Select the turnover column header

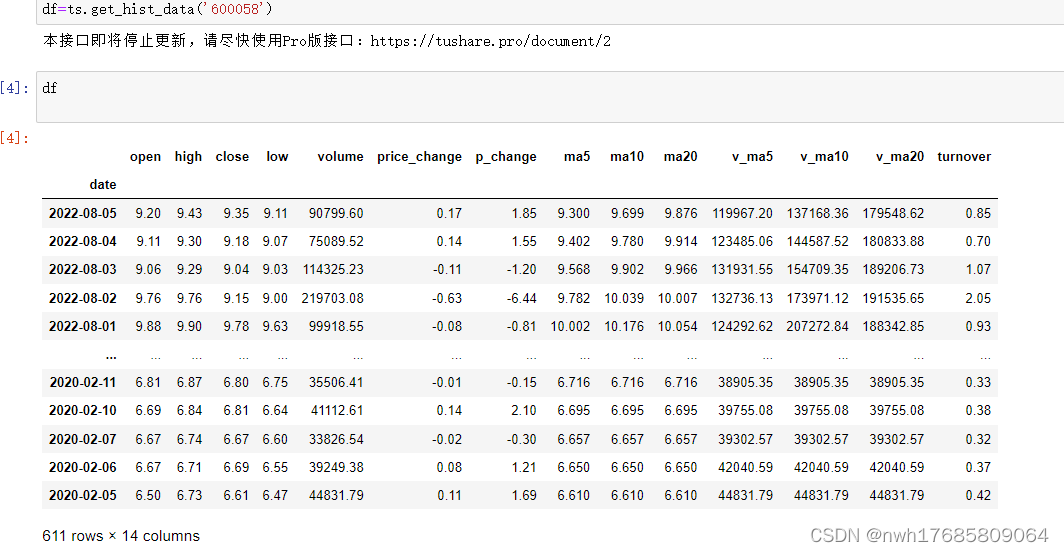(964, 156)
